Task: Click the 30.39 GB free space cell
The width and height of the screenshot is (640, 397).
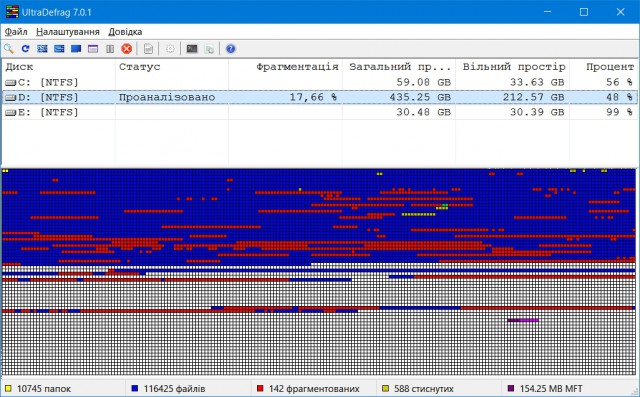Action: tap(537, 112)
